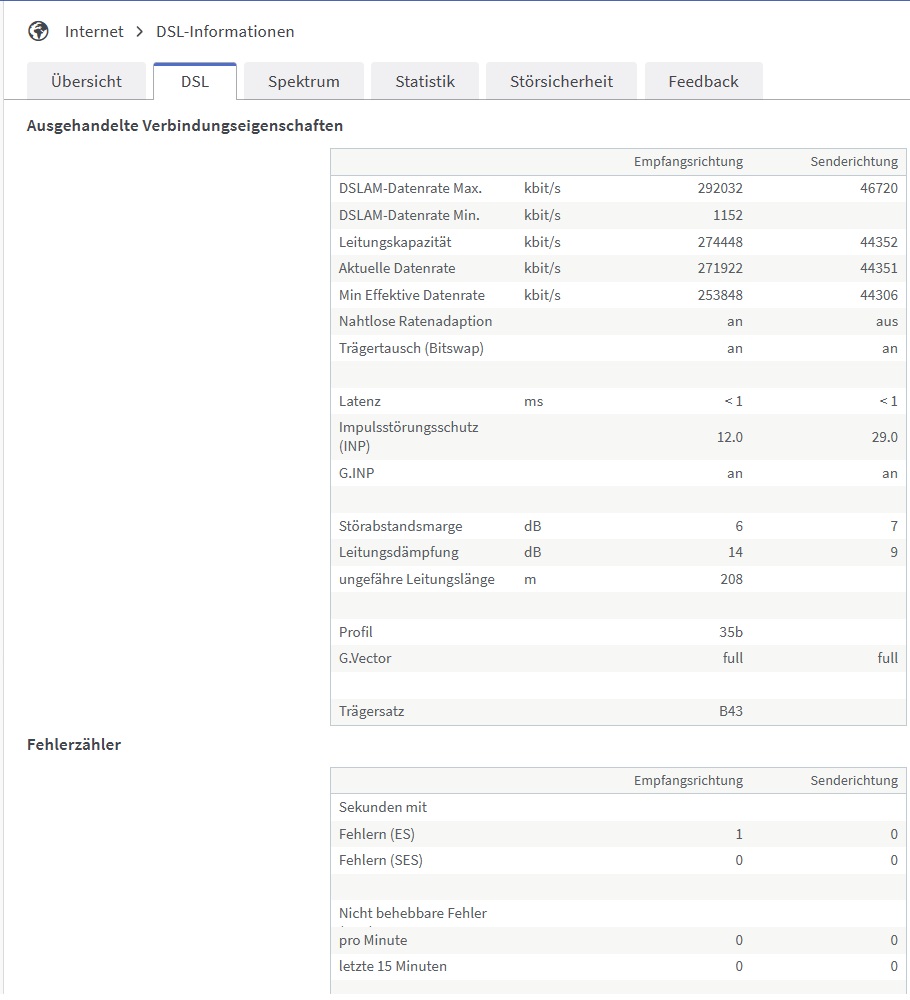Go to the Statistik tab
Viewport: 910px width, 1000px height.
click(425, 82)
